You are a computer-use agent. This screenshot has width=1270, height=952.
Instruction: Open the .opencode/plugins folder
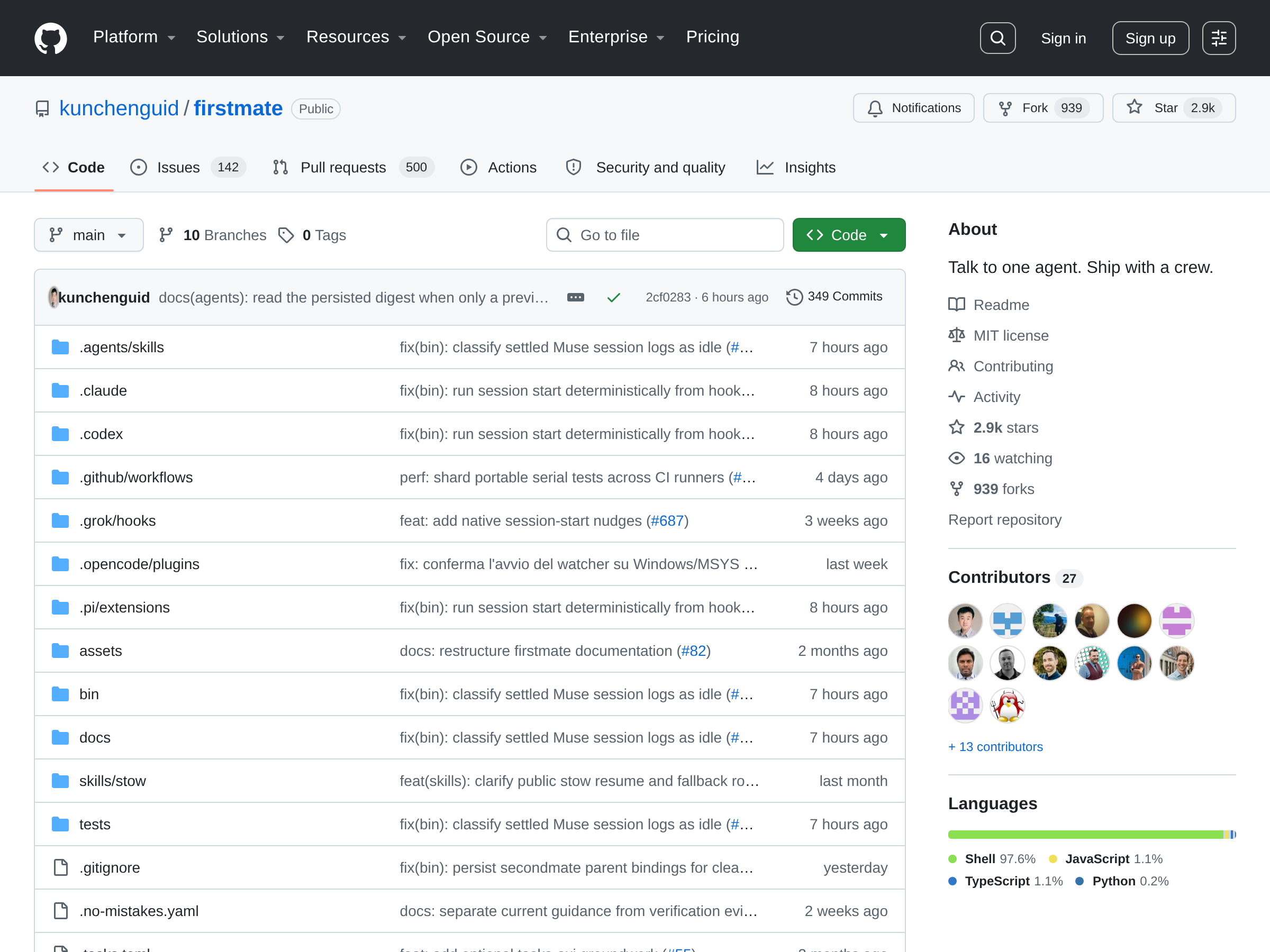pos(139,564)
